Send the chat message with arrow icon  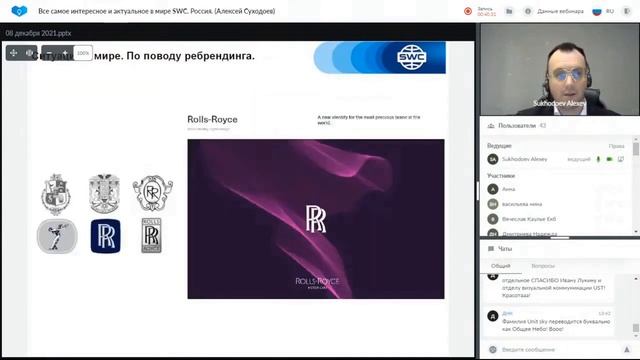coord(627,349)
